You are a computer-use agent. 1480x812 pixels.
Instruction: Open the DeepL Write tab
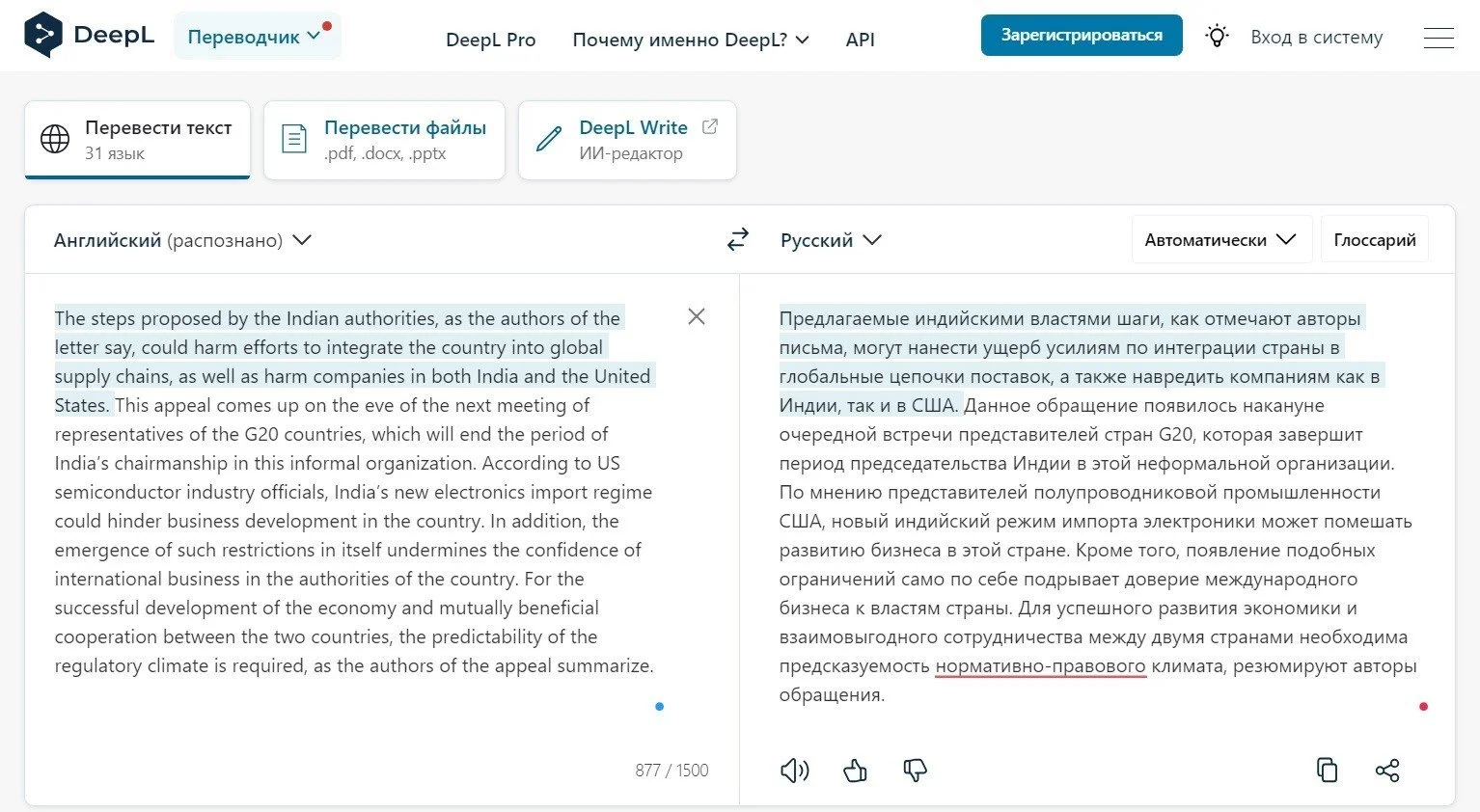click(627, 140)
